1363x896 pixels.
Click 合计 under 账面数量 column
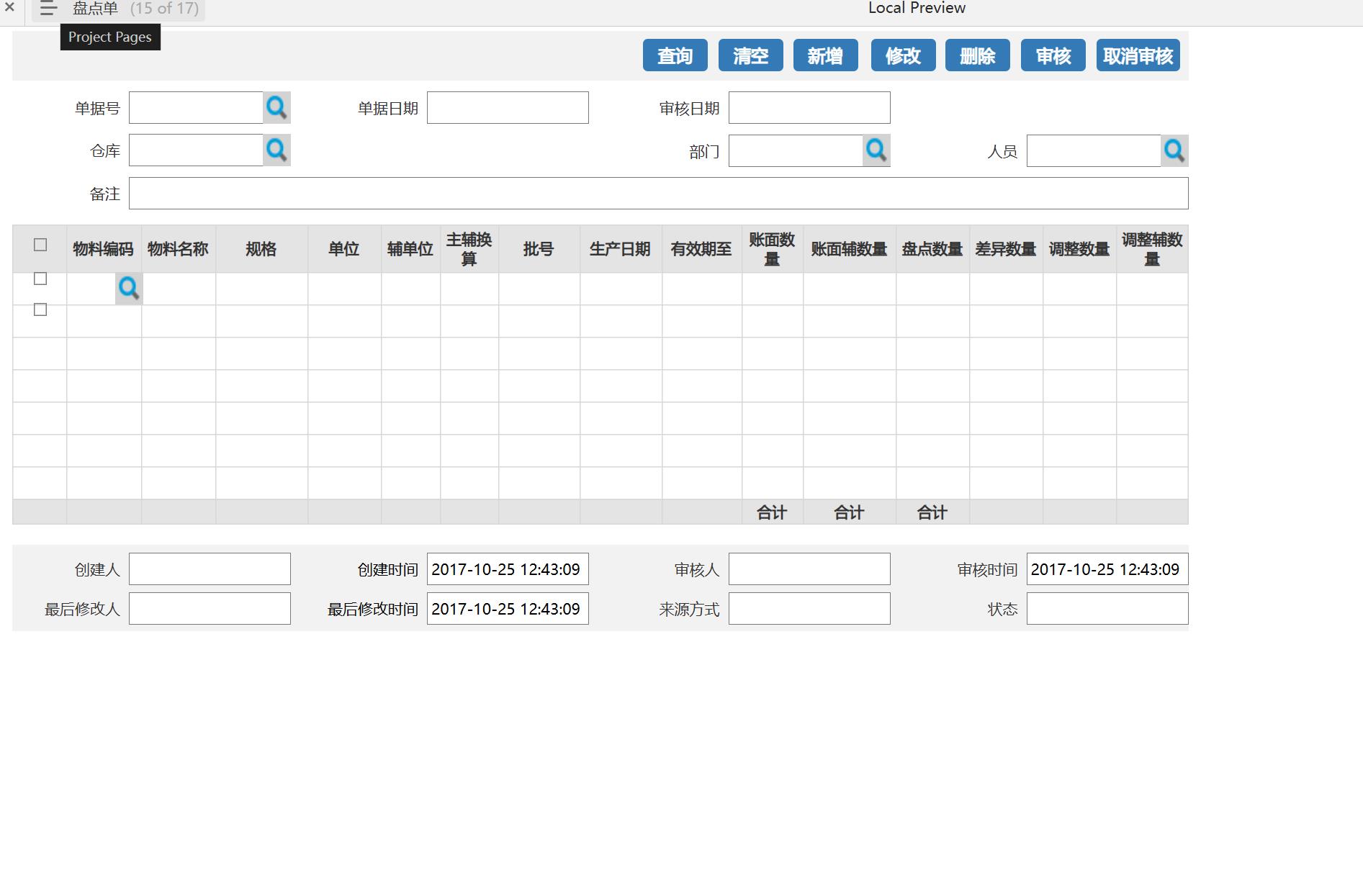pyautogui.click(x=772, y=512)
